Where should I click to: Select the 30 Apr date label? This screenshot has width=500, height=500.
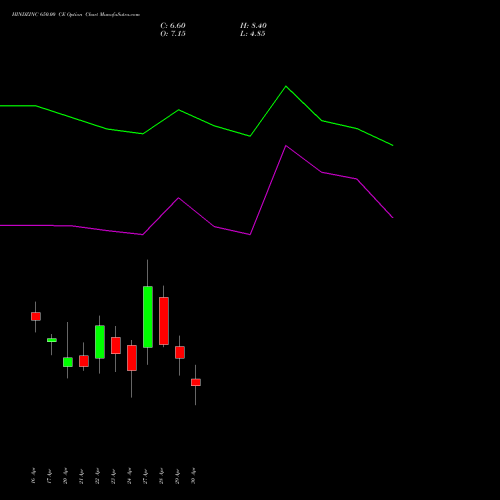point(193,476)
